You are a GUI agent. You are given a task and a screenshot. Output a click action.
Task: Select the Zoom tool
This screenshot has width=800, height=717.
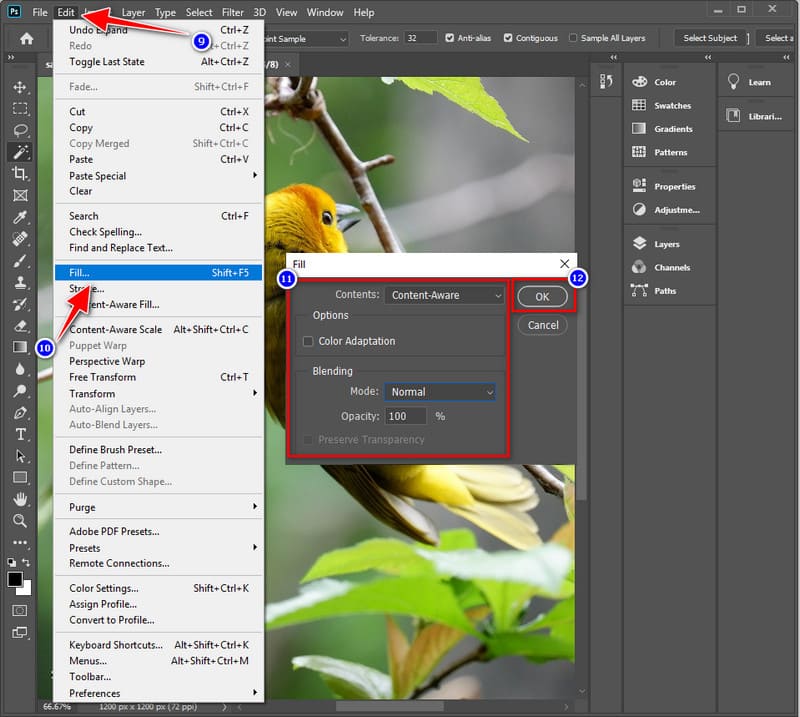[x=19, y=521]
